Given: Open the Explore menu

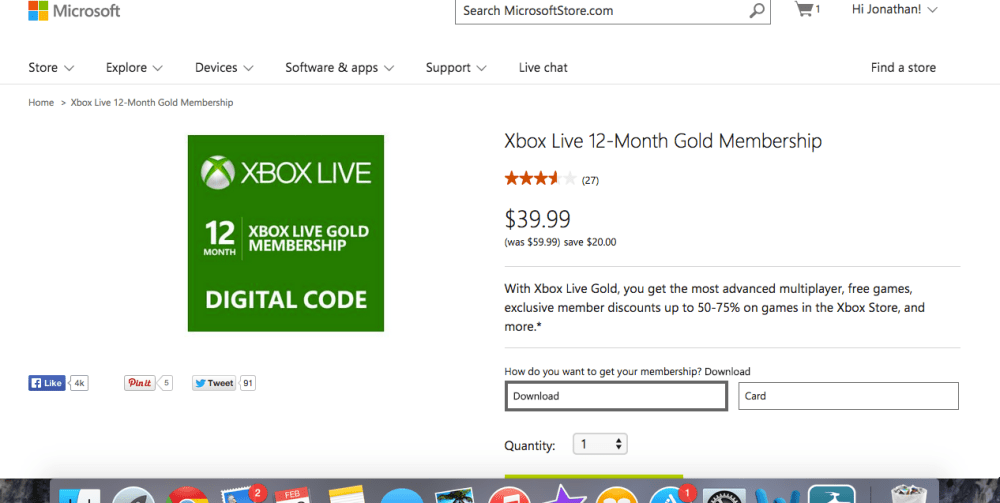Looking at the screenshot, I should tap(134, 68).
